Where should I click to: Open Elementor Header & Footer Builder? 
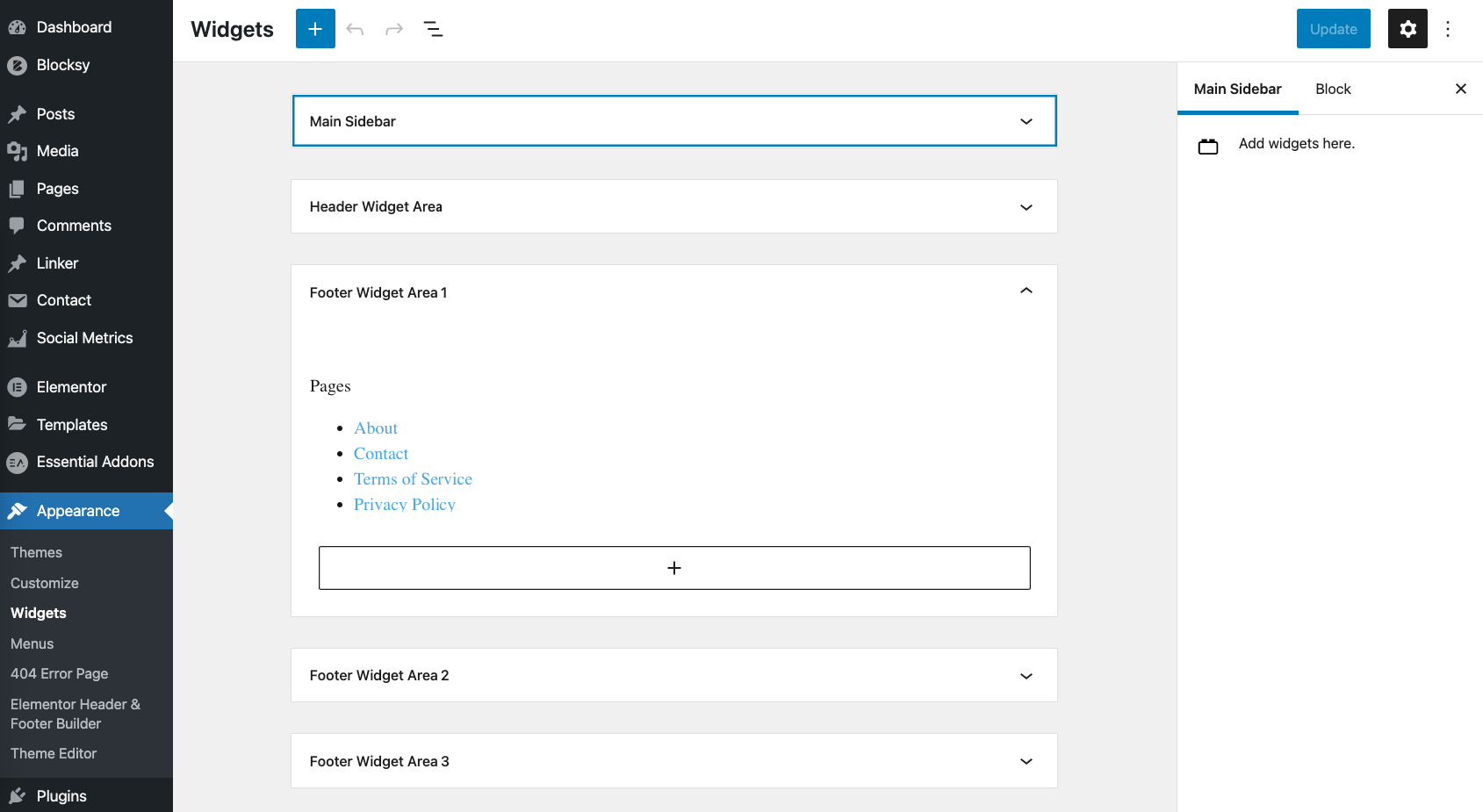[x=76, y=714]
